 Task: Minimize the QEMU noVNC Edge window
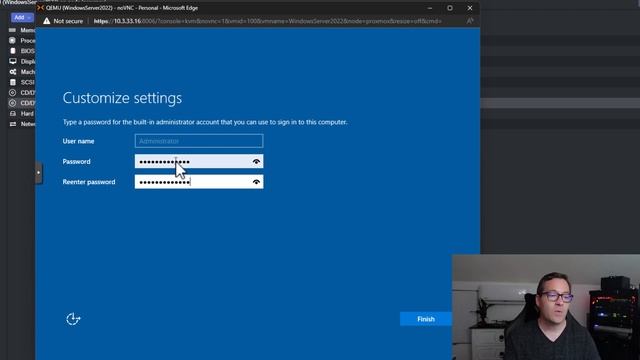click(x=430, y=8)
